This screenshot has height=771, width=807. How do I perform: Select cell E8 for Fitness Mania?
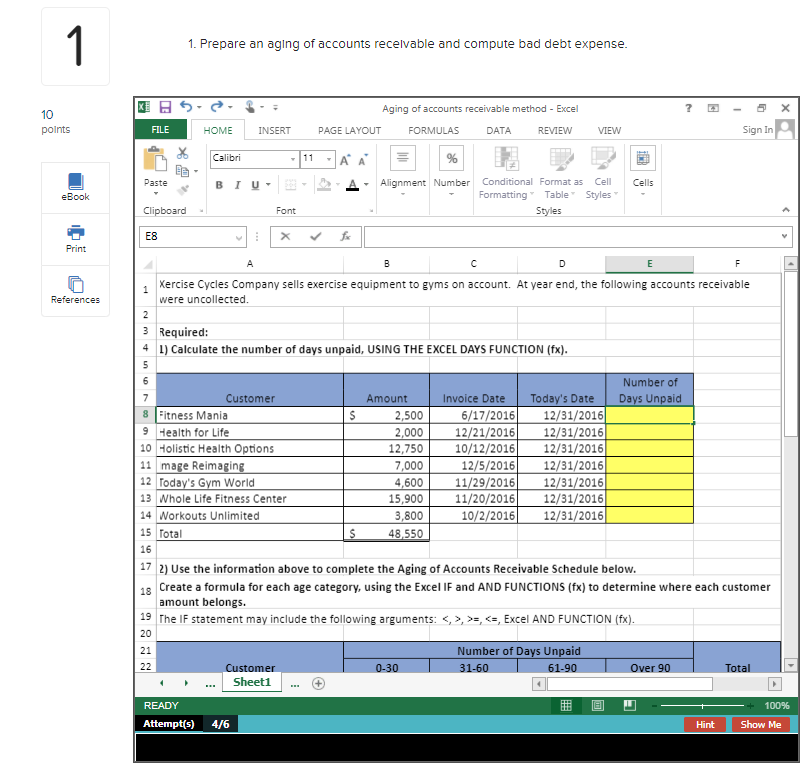(650, 415)
